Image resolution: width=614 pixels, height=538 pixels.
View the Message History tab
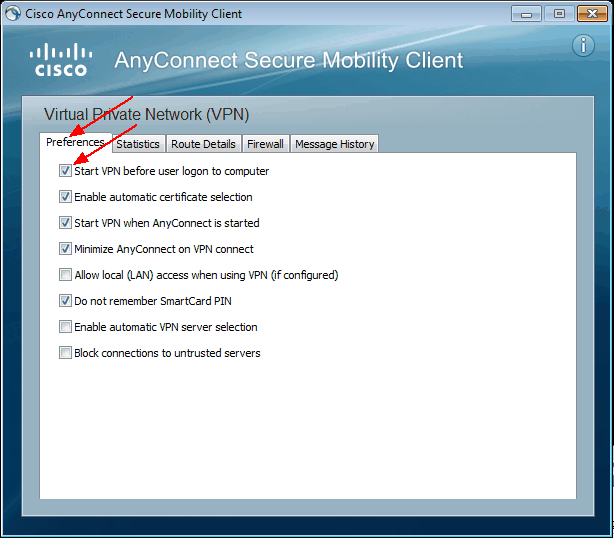point(334,144)
